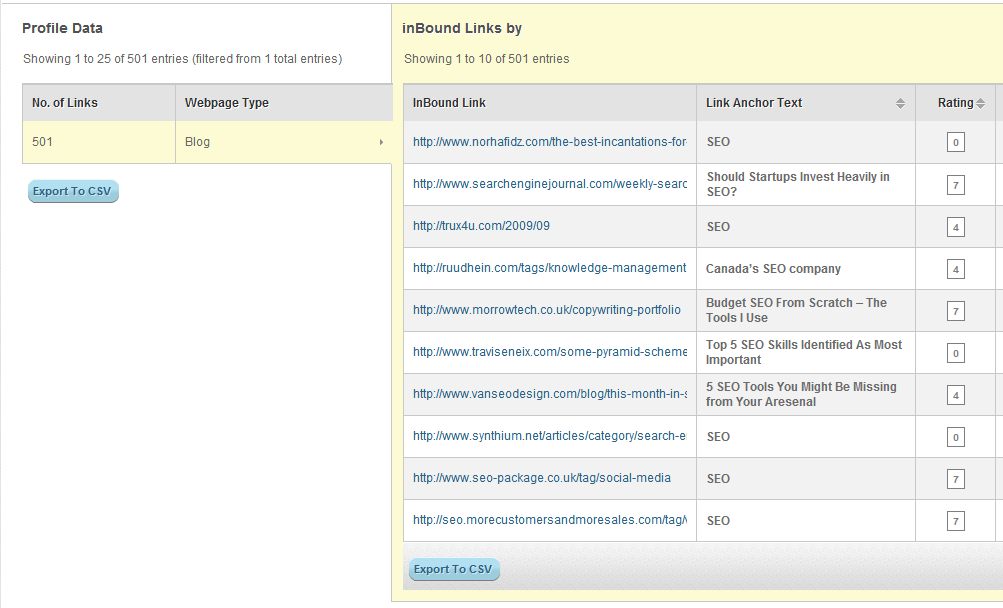The width and height of the screenshot is (1003, 608).
Task: Click rating box 0 for norhafidz.com row
Action: [956, 143]
